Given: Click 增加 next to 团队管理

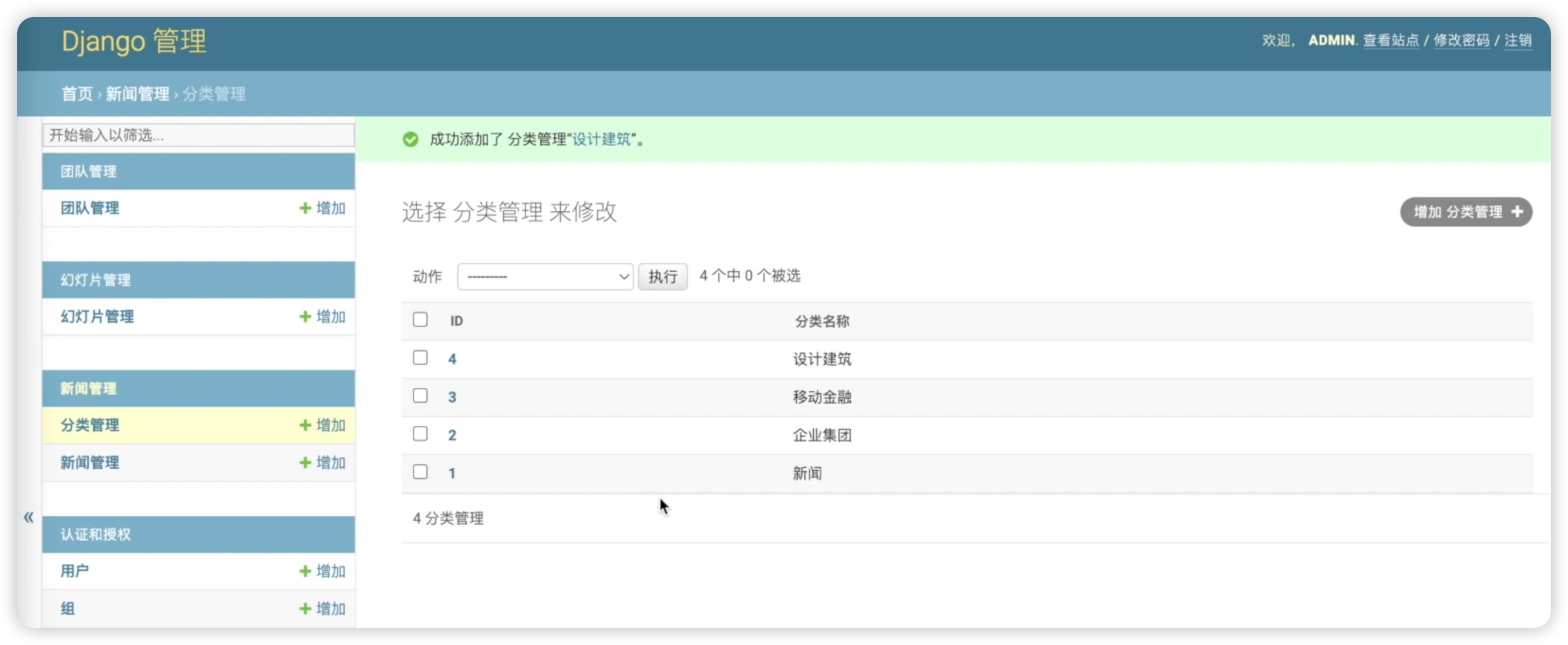Looking at the screenshot, I should click(331, 208).
